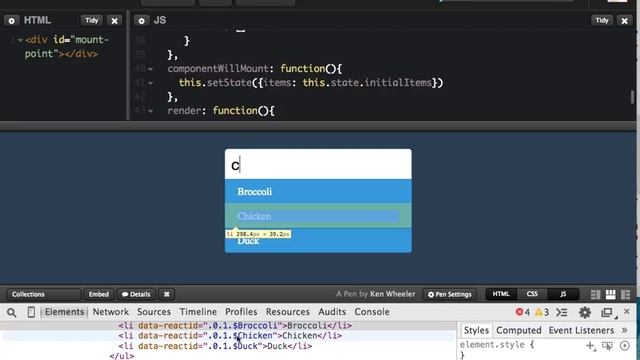Collapse the setState line fold arrow

click(151, 83)
